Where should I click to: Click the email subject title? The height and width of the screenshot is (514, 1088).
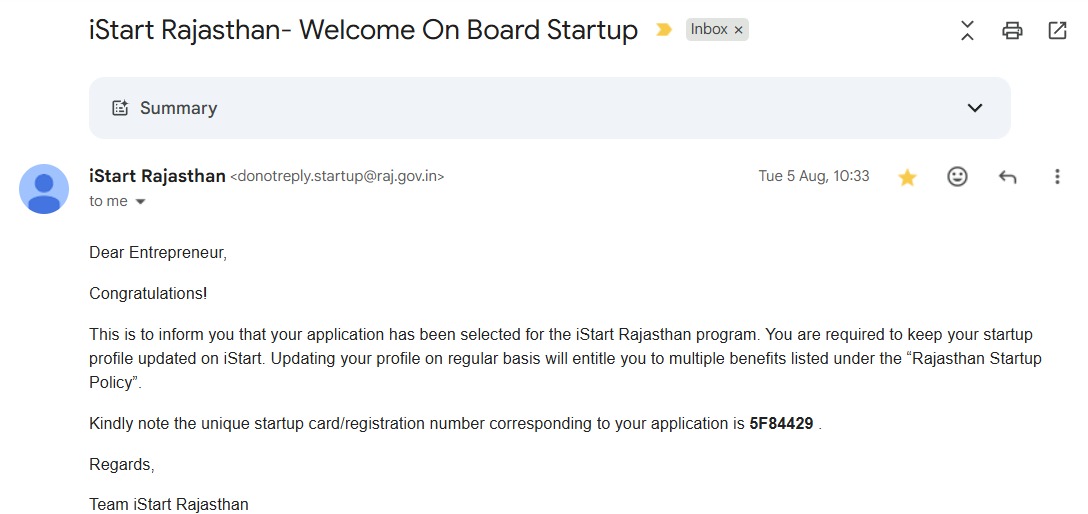point(364,30)
